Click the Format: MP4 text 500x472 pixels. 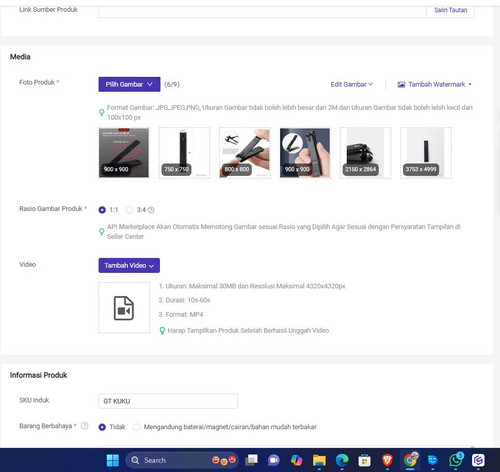(x=181, y=314)
